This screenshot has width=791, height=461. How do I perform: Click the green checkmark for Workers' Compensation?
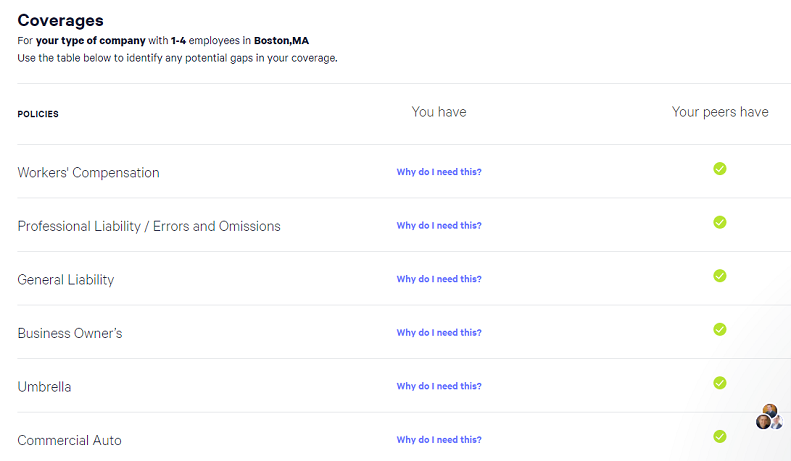pos(720,168)
